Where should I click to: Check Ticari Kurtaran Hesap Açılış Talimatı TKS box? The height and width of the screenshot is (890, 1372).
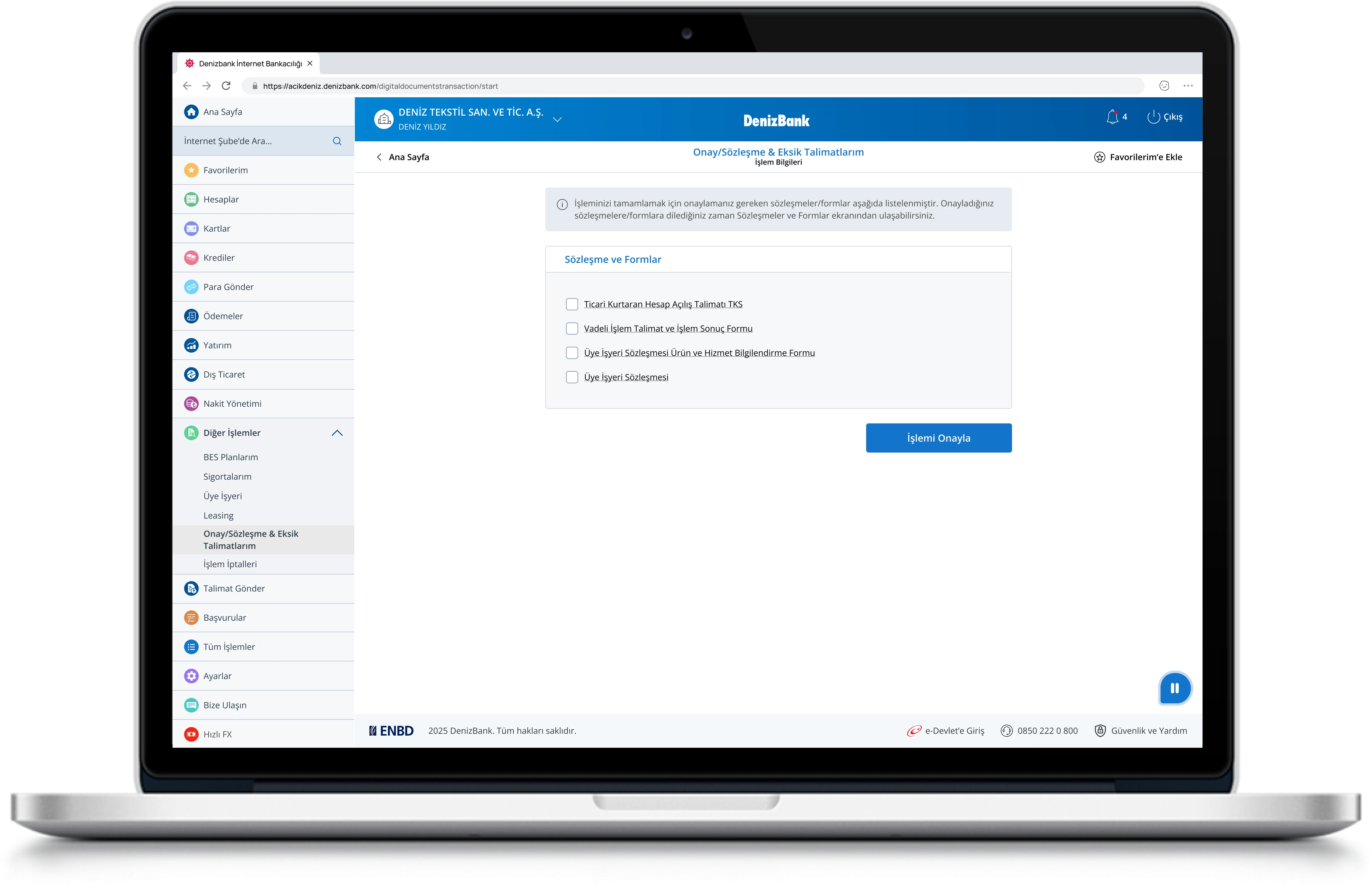point(572,305)
